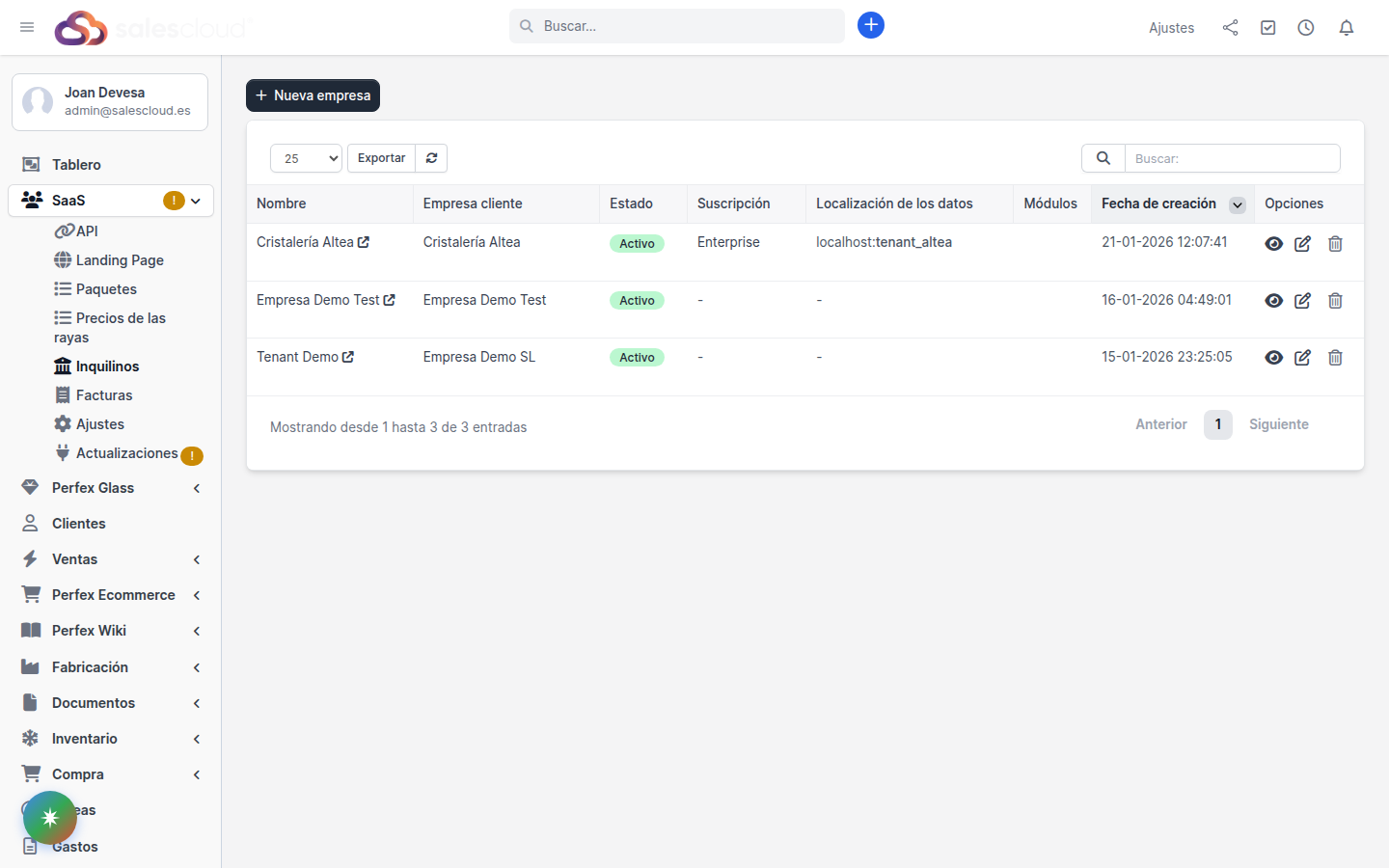Click inside the table Buscar field
The height and width of the screenshot is (868, 1389).
point(1233,158)
